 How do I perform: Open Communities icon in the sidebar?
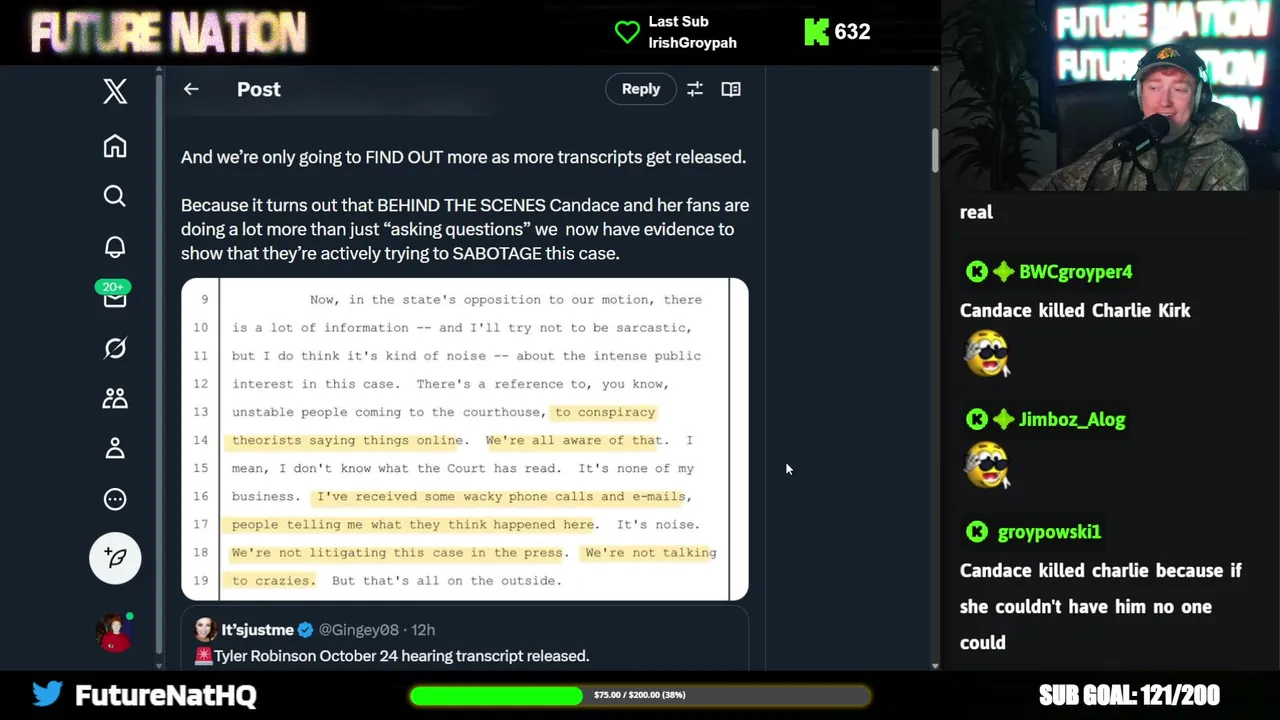click(115, 398)
